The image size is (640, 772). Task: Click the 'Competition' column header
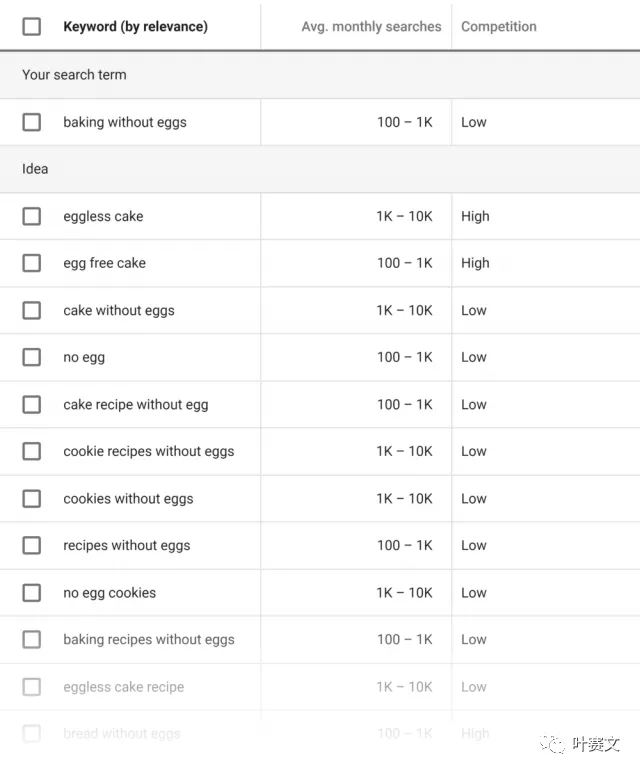click(x=498, y=27)
